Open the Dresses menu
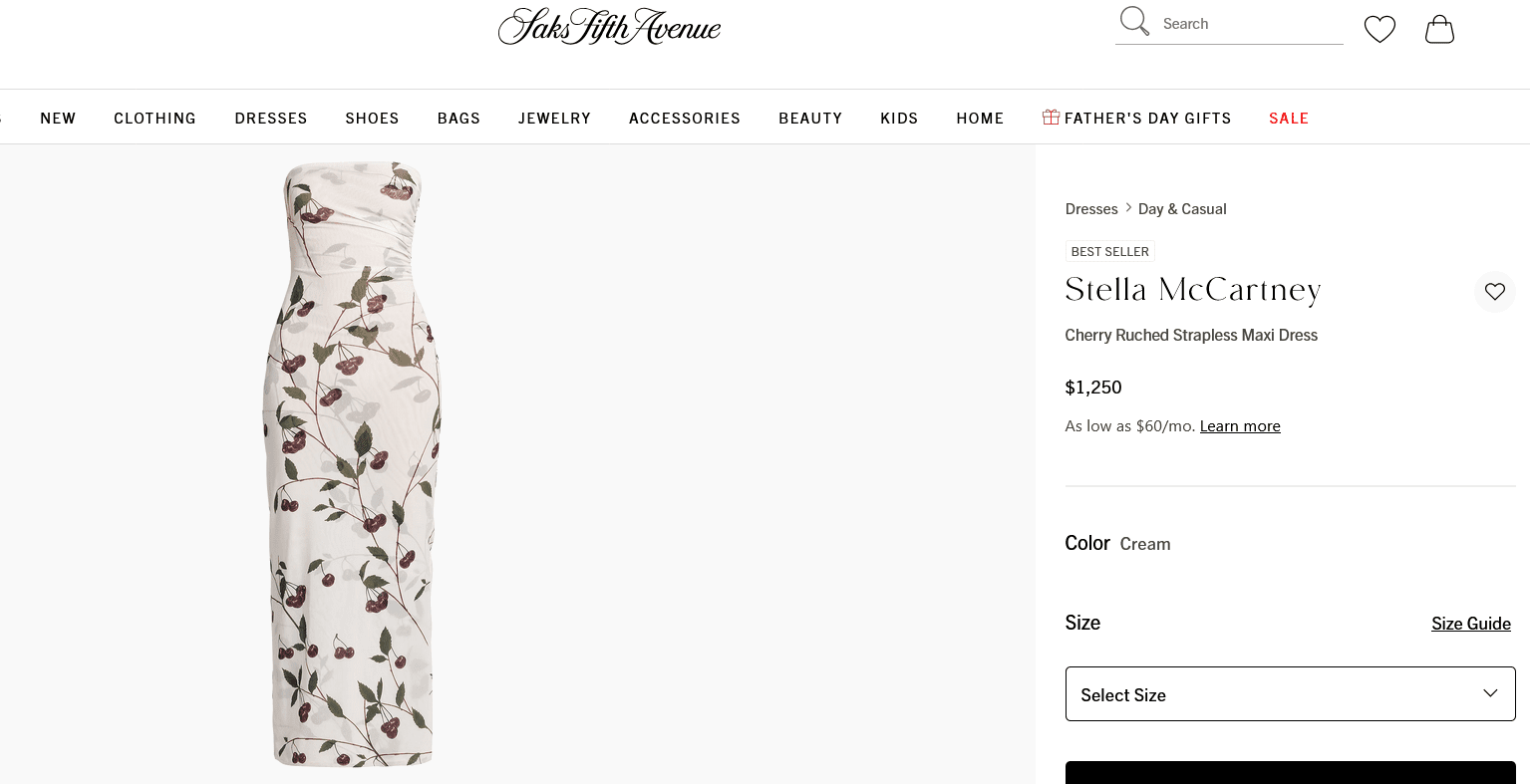1530x784 pixels. click(271, 119)
